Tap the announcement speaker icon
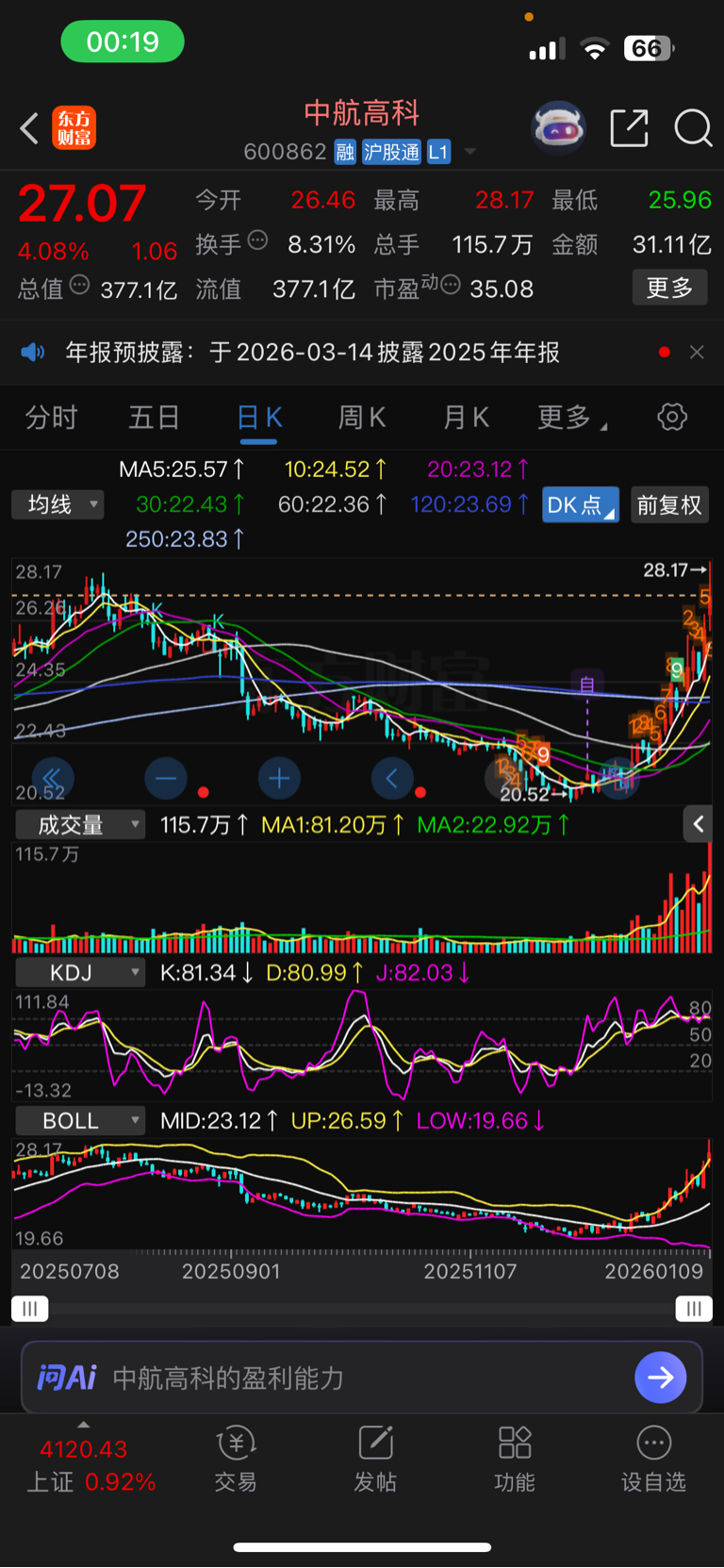Screen dimensions: 724x1568 [x=33, y=353]
